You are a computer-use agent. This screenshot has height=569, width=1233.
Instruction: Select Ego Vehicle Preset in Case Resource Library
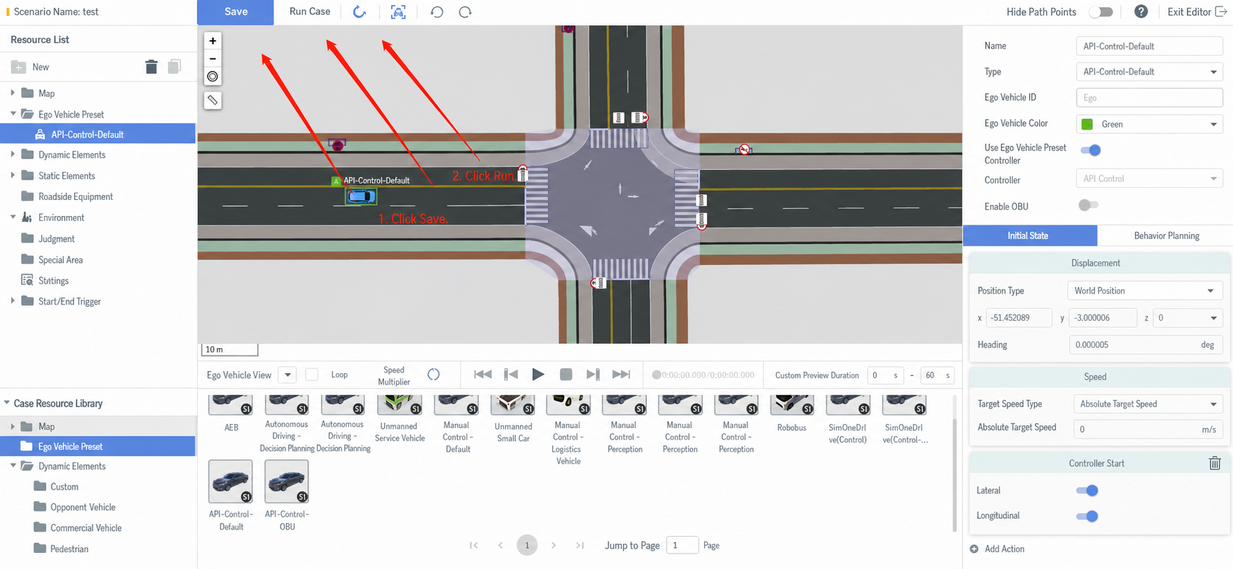coord(98,447)
